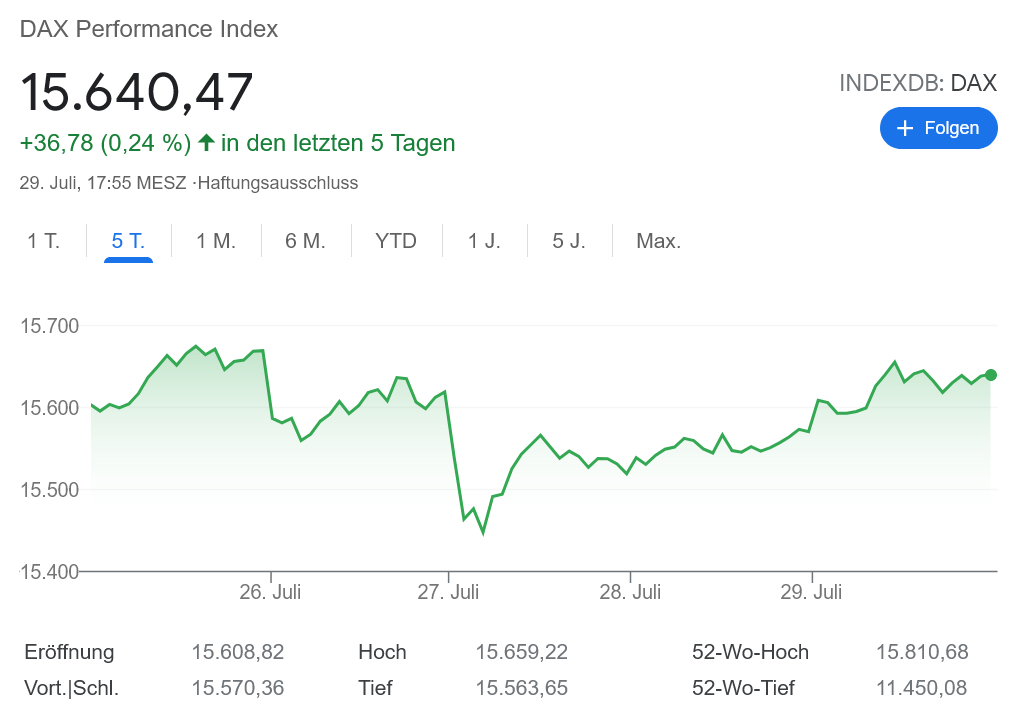Click the Tief value 15.563,65
The image size is (1012, 720).
point(521,688)
